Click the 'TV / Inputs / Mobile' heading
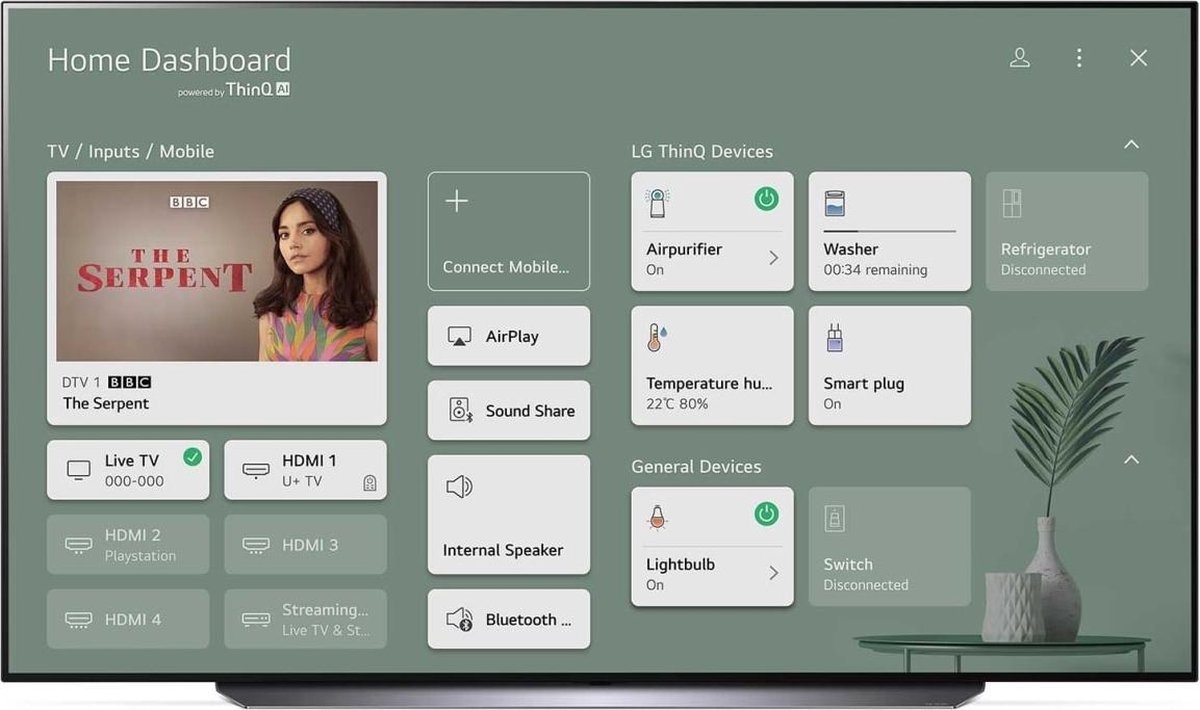 131,151
